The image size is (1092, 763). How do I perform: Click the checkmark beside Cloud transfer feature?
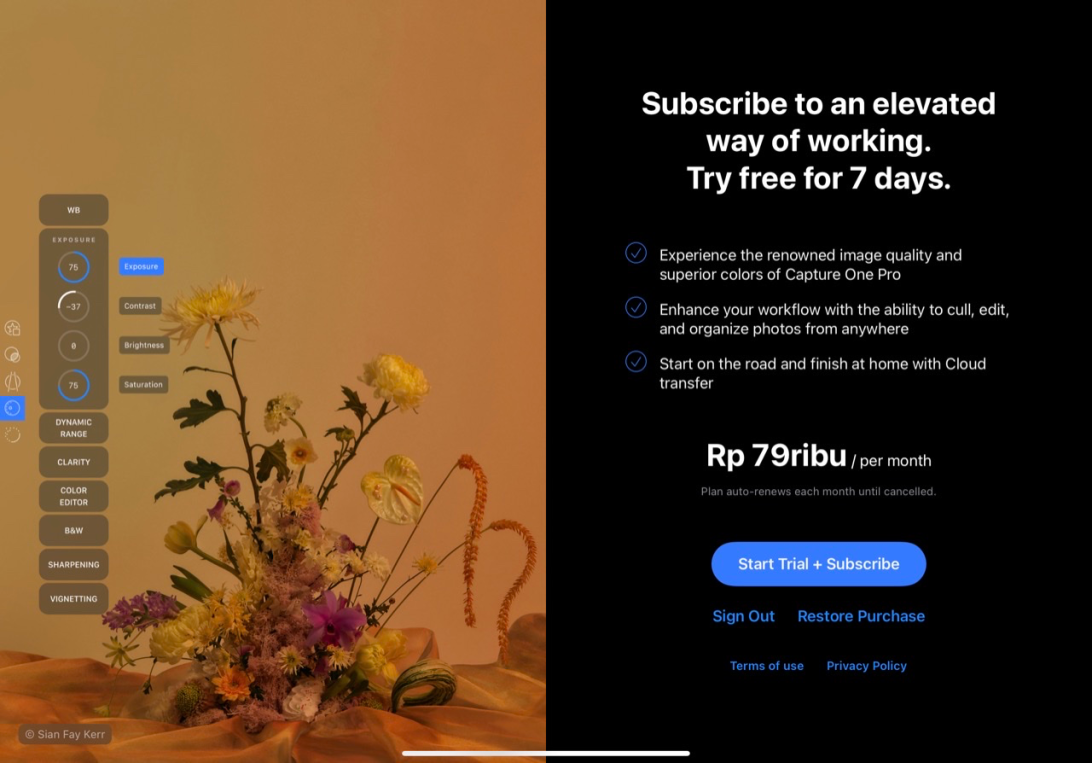(636, 361)
